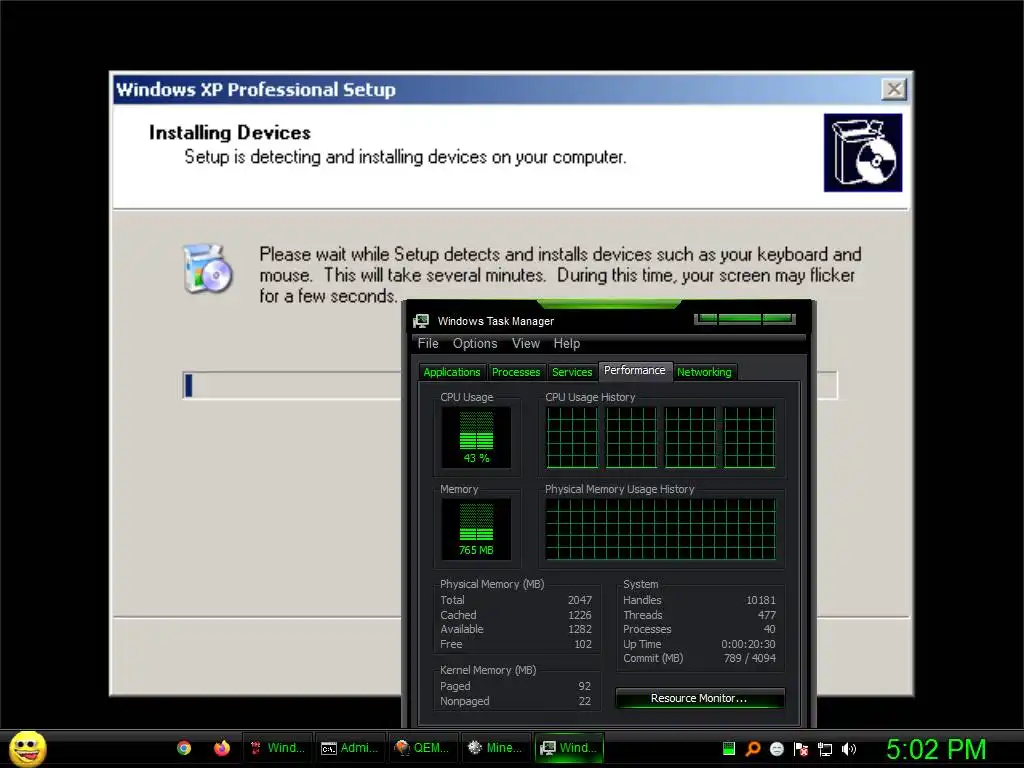The height and width of the screenshot is (768, 1024).
Task: Click the Installing Devices heading
Action: (x=230, y=133)
